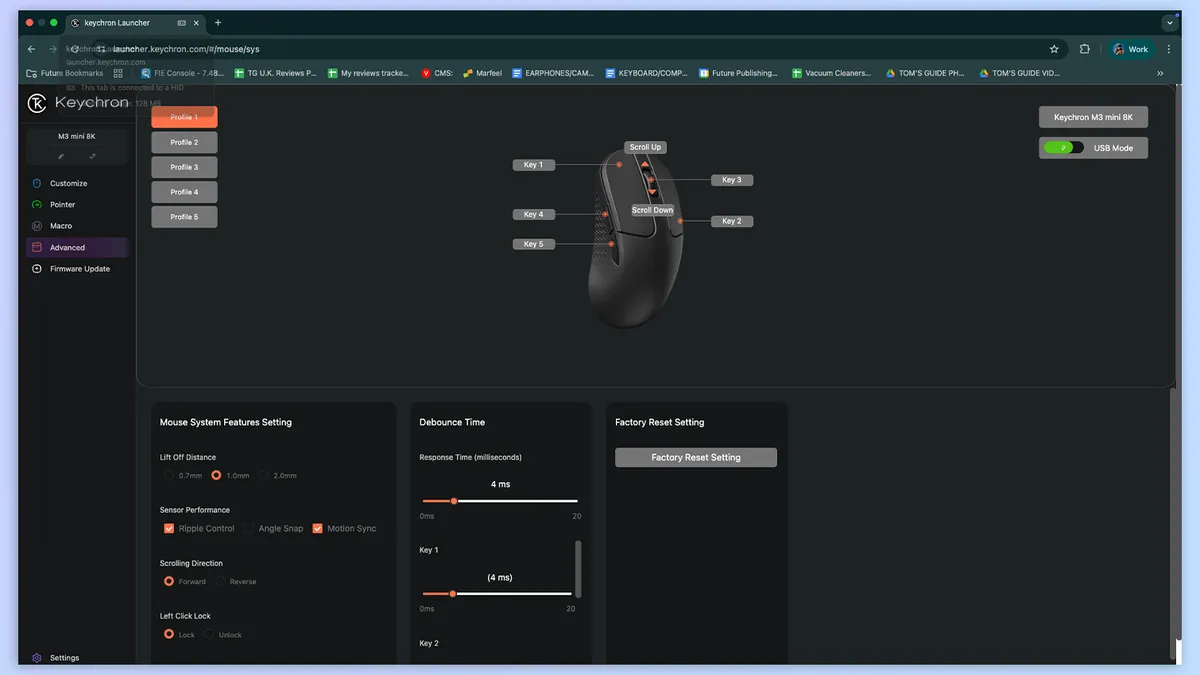This screenshot has height=675, width=1200.
Task: Uncheck the Ripple Control checkbox
Action: point(169,528)
